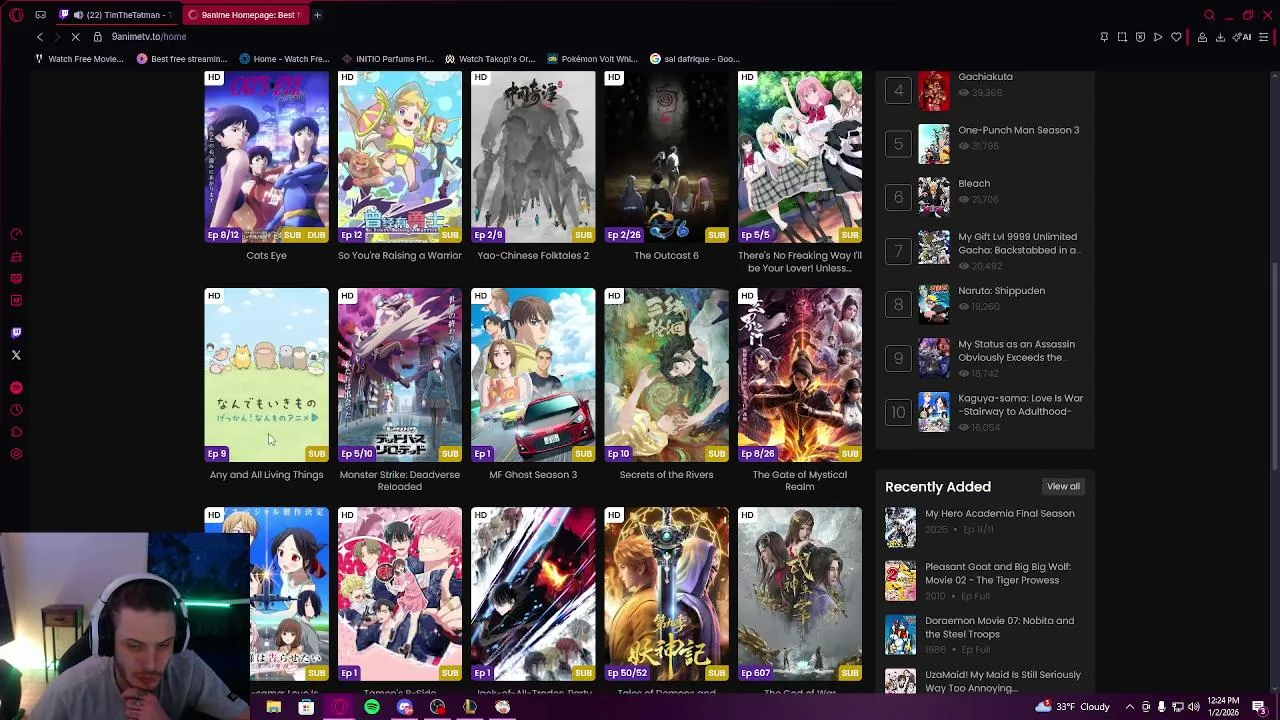Open the One-Punch Man ranking thumbnail

tap(934, 144)
